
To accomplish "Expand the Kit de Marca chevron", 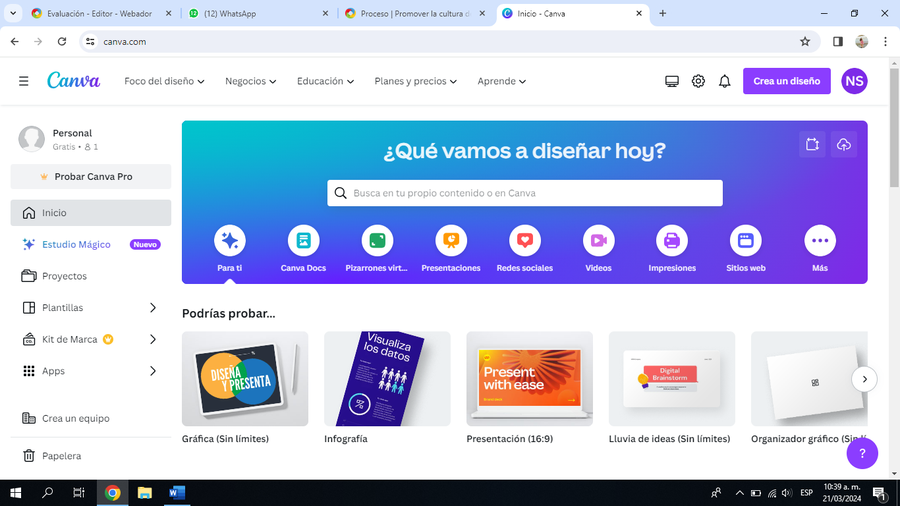I will coord(153,339).
